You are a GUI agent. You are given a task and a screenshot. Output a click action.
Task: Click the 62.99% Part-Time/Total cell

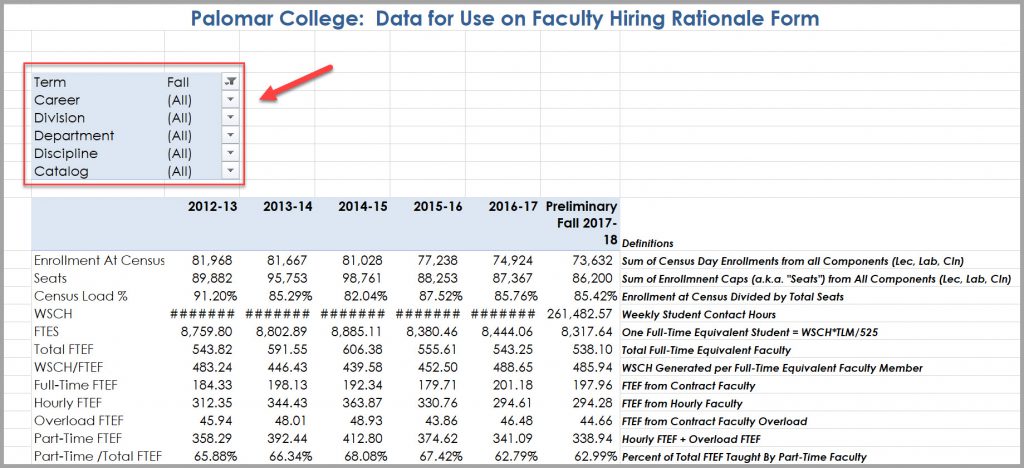(594, 457)
